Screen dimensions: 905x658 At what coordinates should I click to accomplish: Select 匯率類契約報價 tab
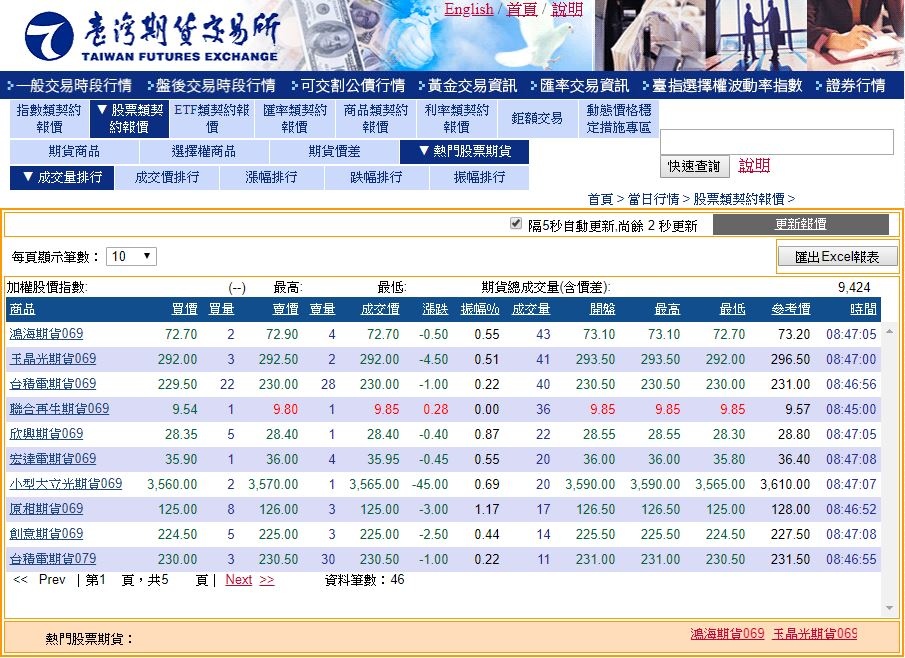point(295,118)
